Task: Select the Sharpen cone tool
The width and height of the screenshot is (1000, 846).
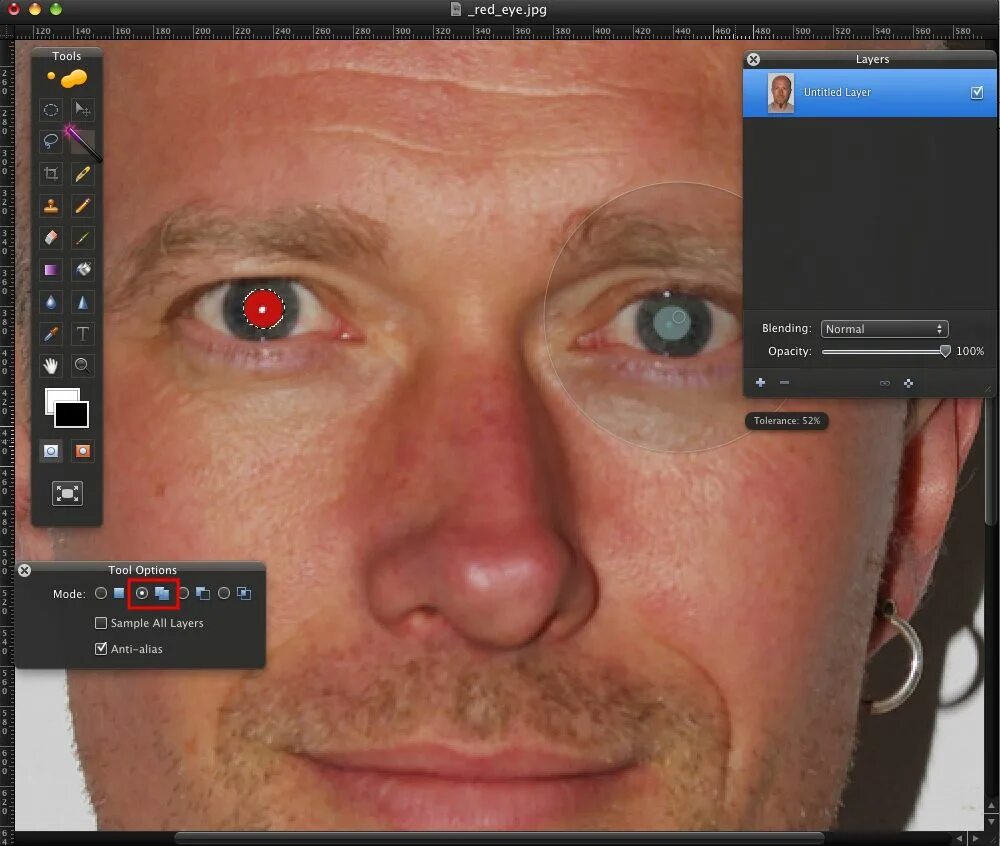Action: (x=82, y=302)
